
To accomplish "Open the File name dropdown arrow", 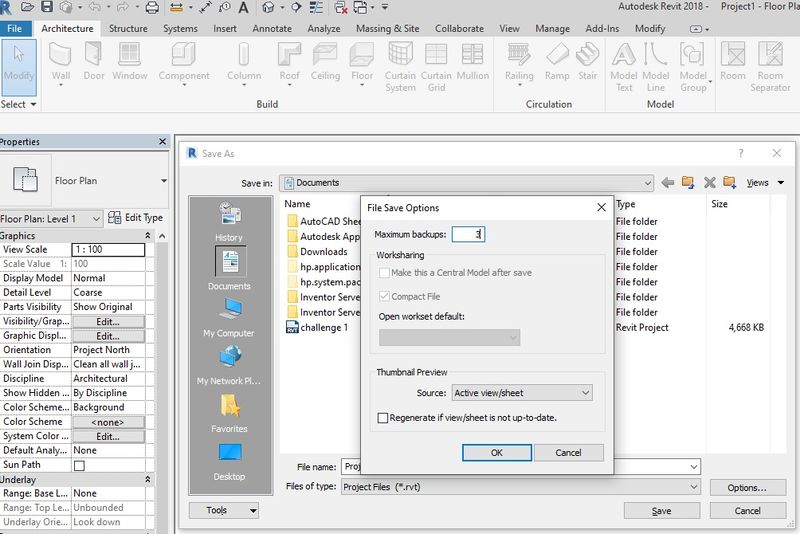I will (x=693, y=467).
